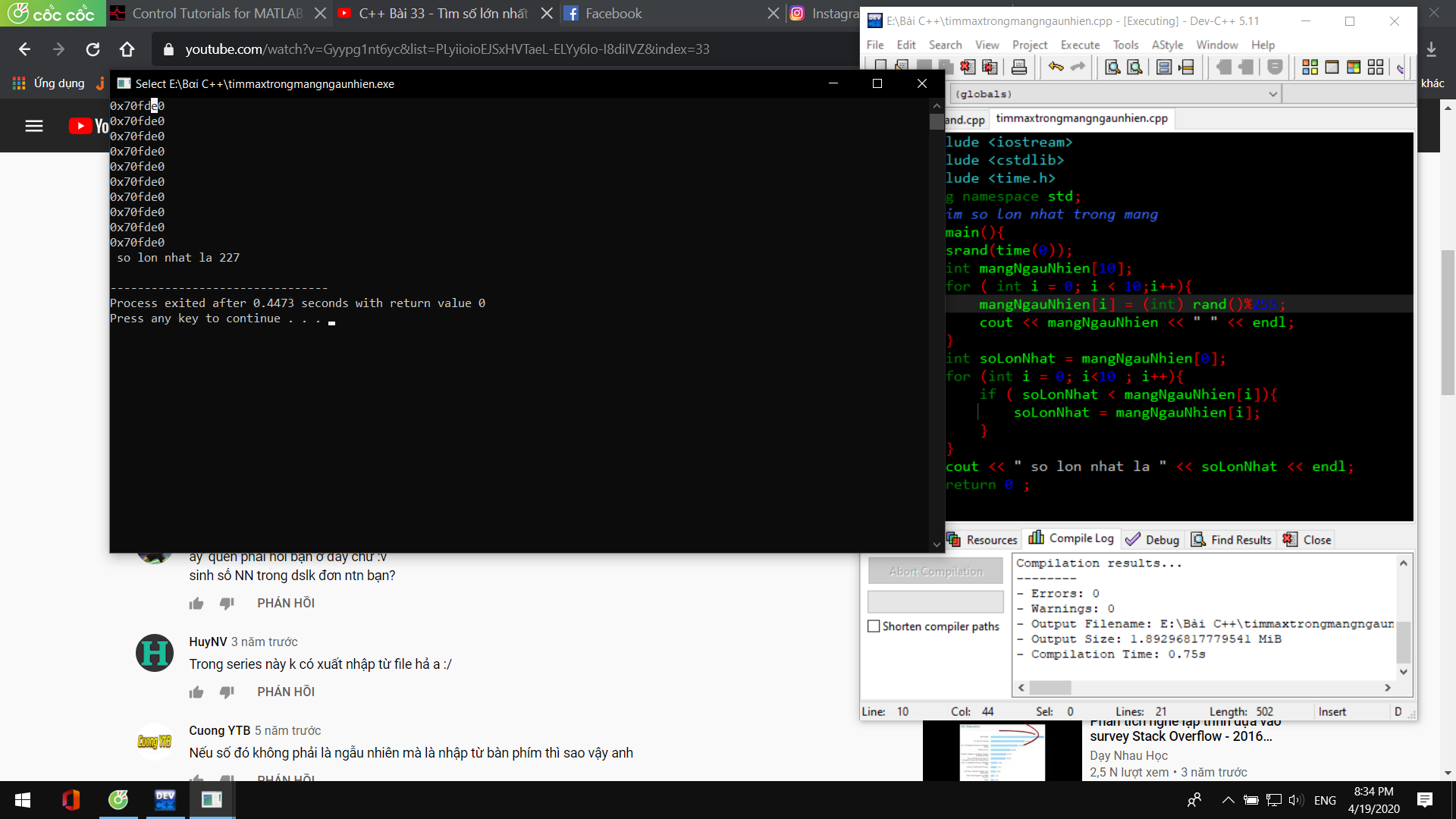Click the Find magnifier toolbar icon
The width and height of the screenshot is (1456, 819).
[1112, 67]
